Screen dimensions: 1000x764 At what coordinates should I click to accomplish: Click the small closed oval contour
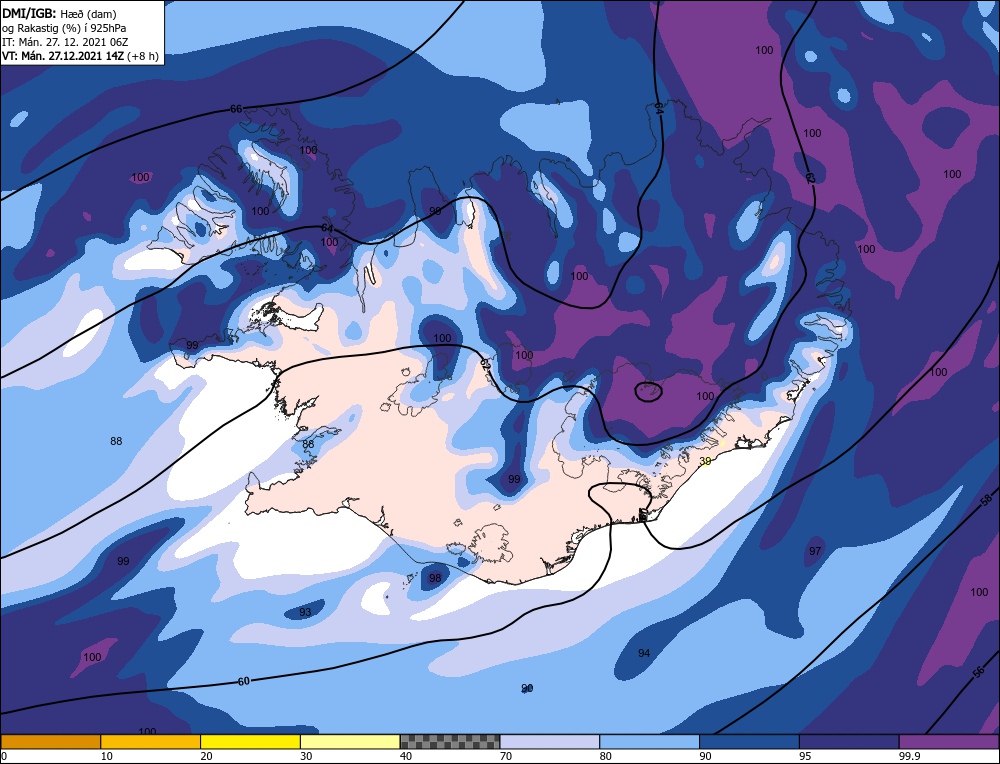click(649, 391)
